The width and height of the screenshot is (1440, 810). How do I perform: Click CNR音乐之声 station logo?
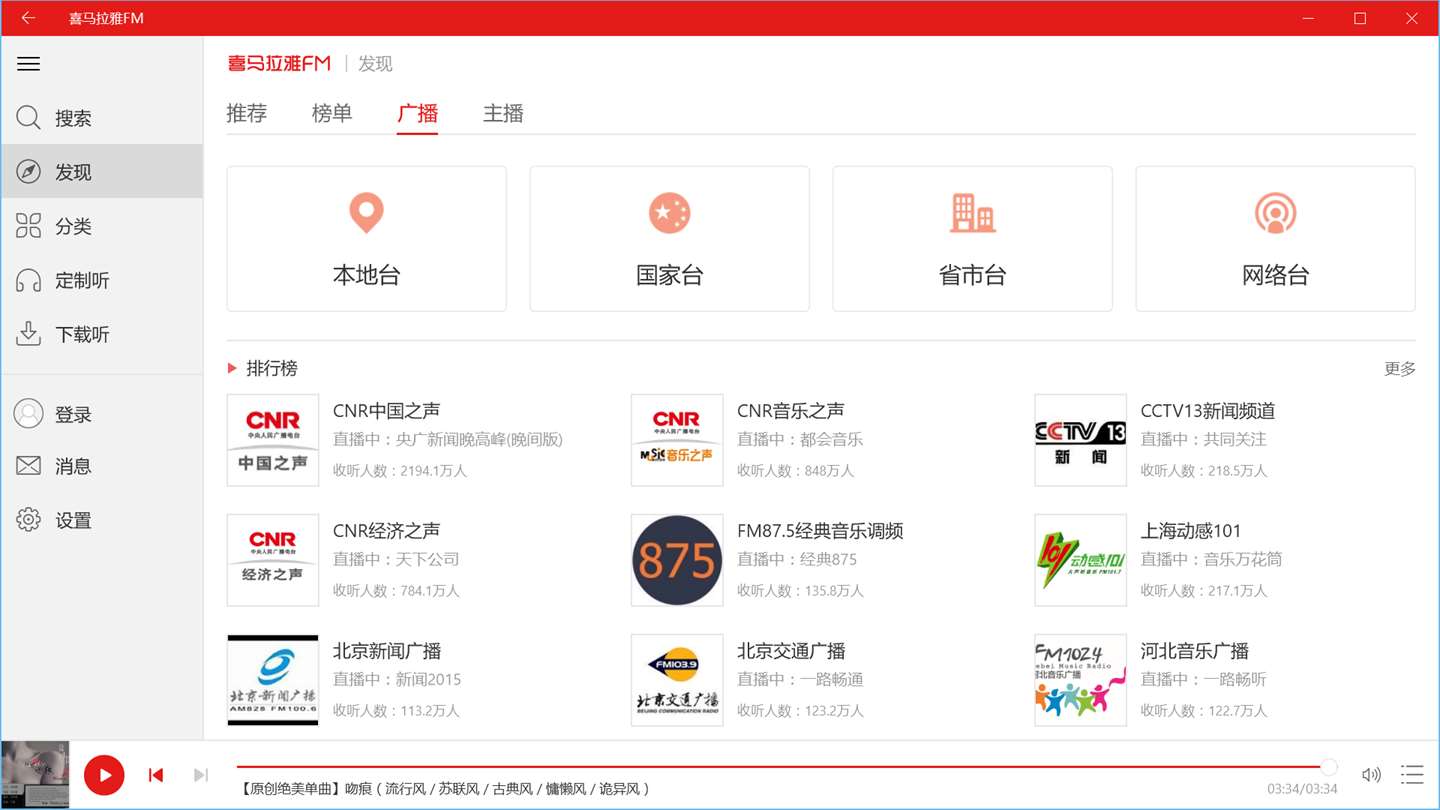677,440
